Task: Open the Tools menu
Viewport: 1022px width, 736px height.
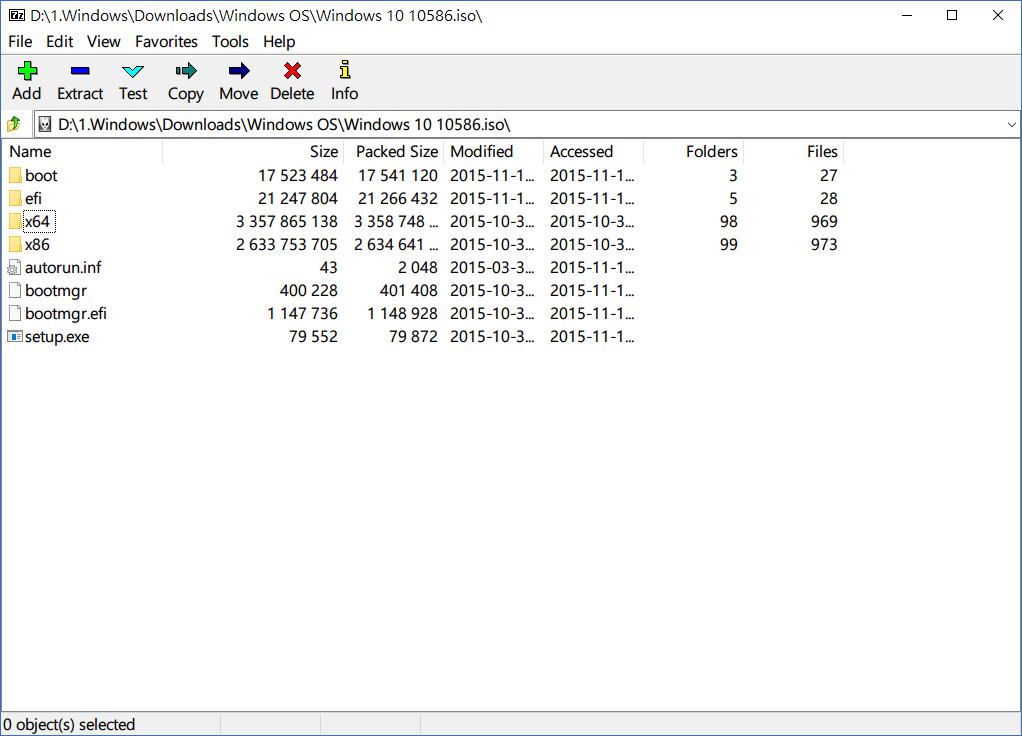Action: (230, 42)
